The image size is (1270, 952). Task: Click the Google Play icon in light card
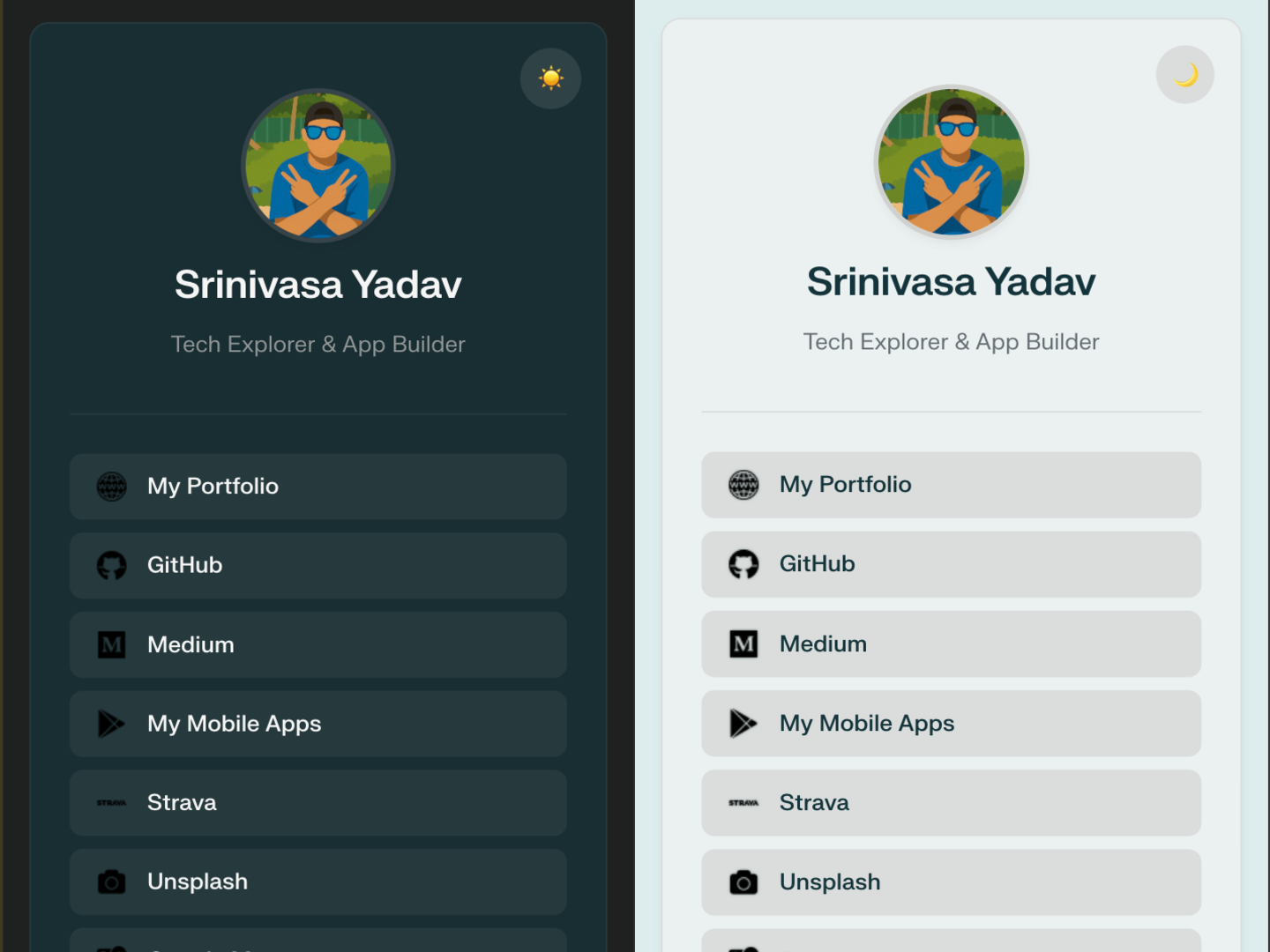743,724
